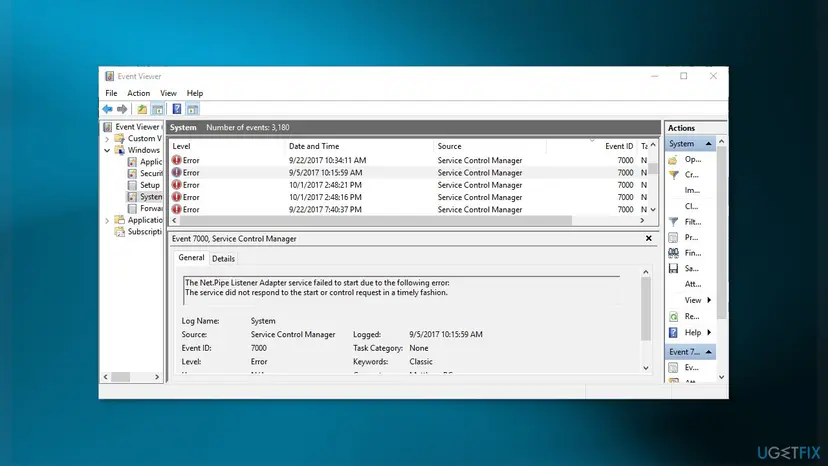The image size is (828, 466).
Task: Select error event from 9/22/2017 10:34:11 AM
Action: pos(409,160)
